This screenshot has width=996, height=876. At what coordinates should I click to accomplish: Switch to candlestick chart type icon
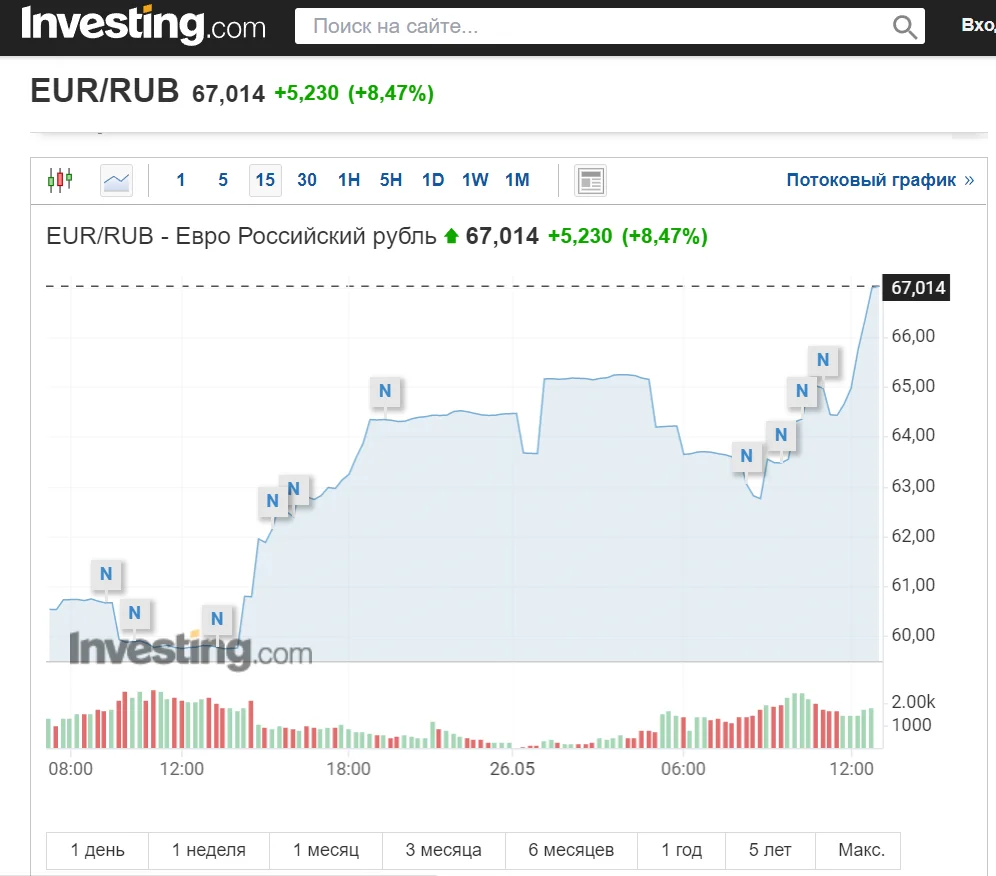click(60, 181)
